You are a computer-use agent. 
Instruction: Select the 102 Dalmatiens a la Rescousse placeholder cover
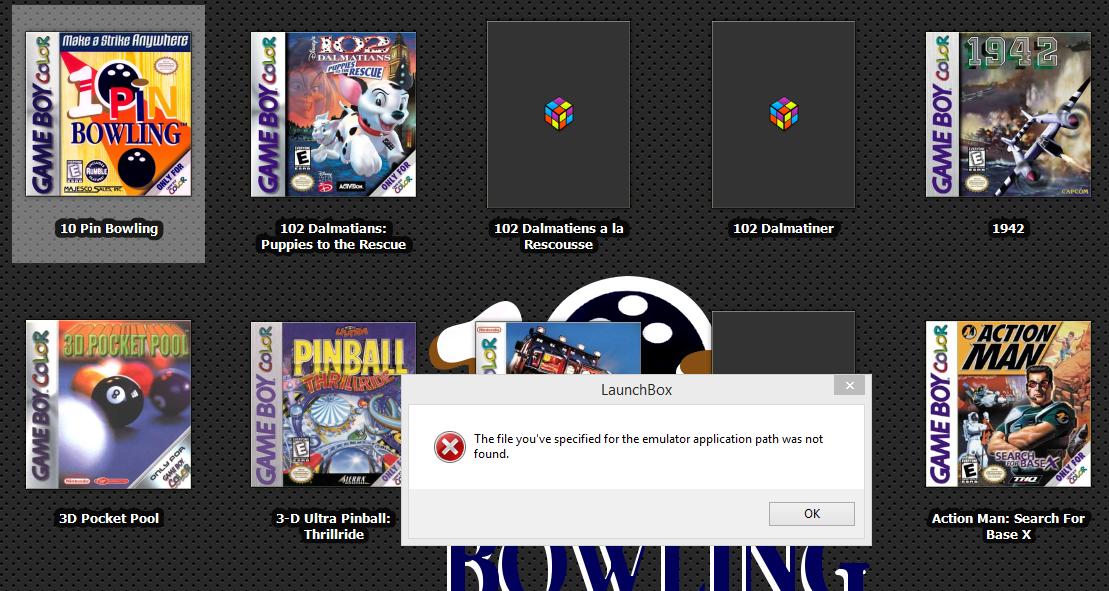[559, 114]
